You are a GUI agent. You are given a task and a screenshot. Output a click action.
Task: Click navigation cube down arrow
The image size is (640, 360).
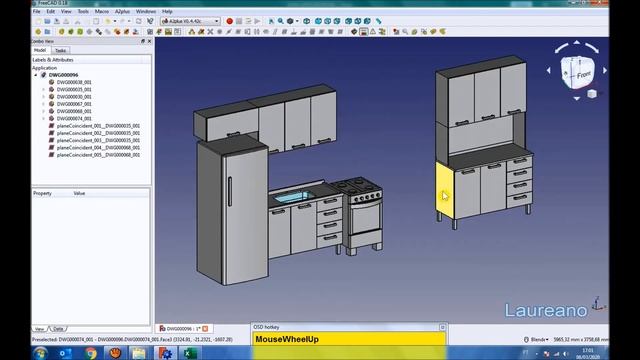click(577, 98)
